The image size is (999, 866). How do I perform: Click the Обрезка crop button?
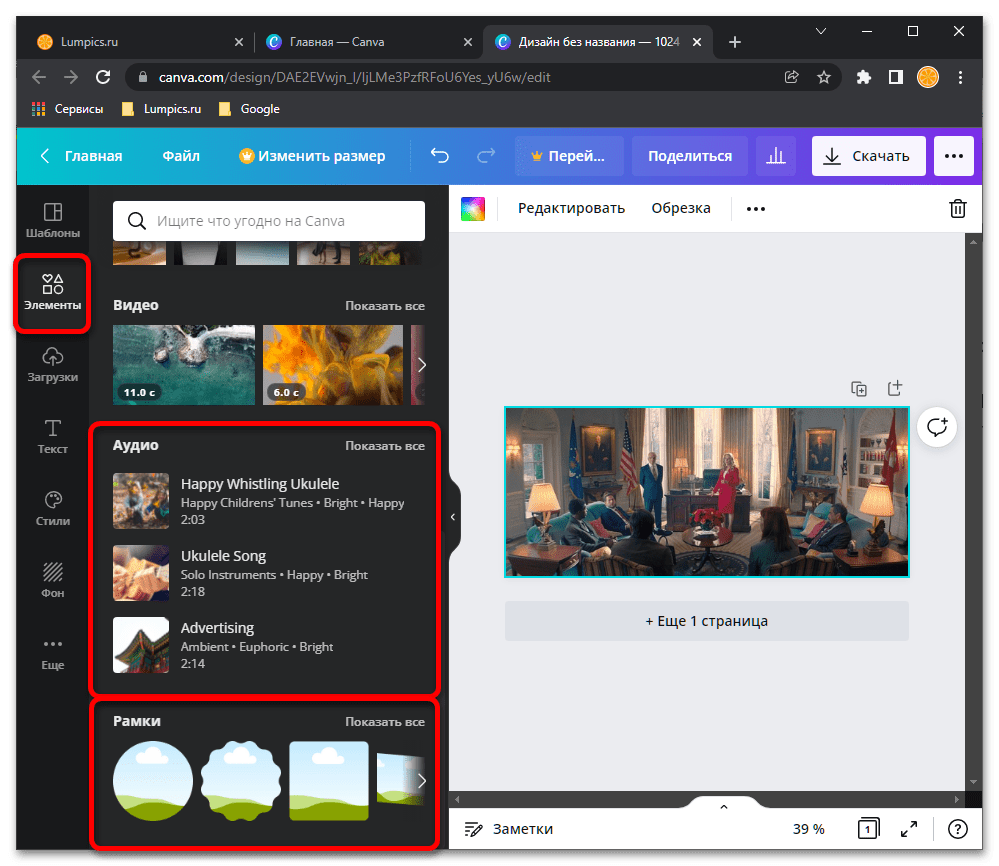point(680,208)
